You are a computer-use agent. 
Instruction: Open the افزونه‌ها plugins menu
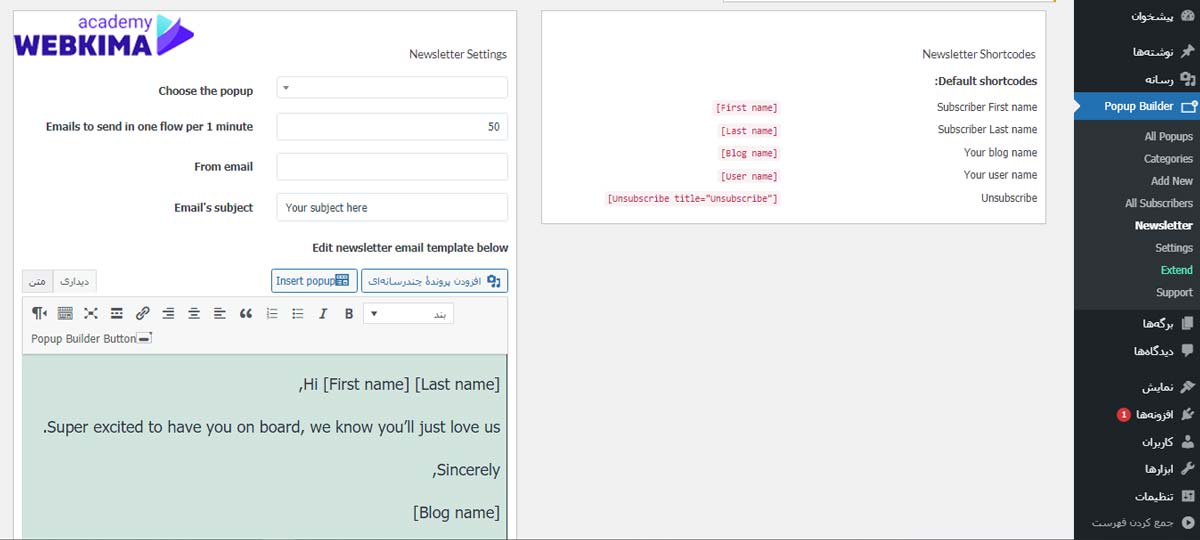[x=1136, y=414]
